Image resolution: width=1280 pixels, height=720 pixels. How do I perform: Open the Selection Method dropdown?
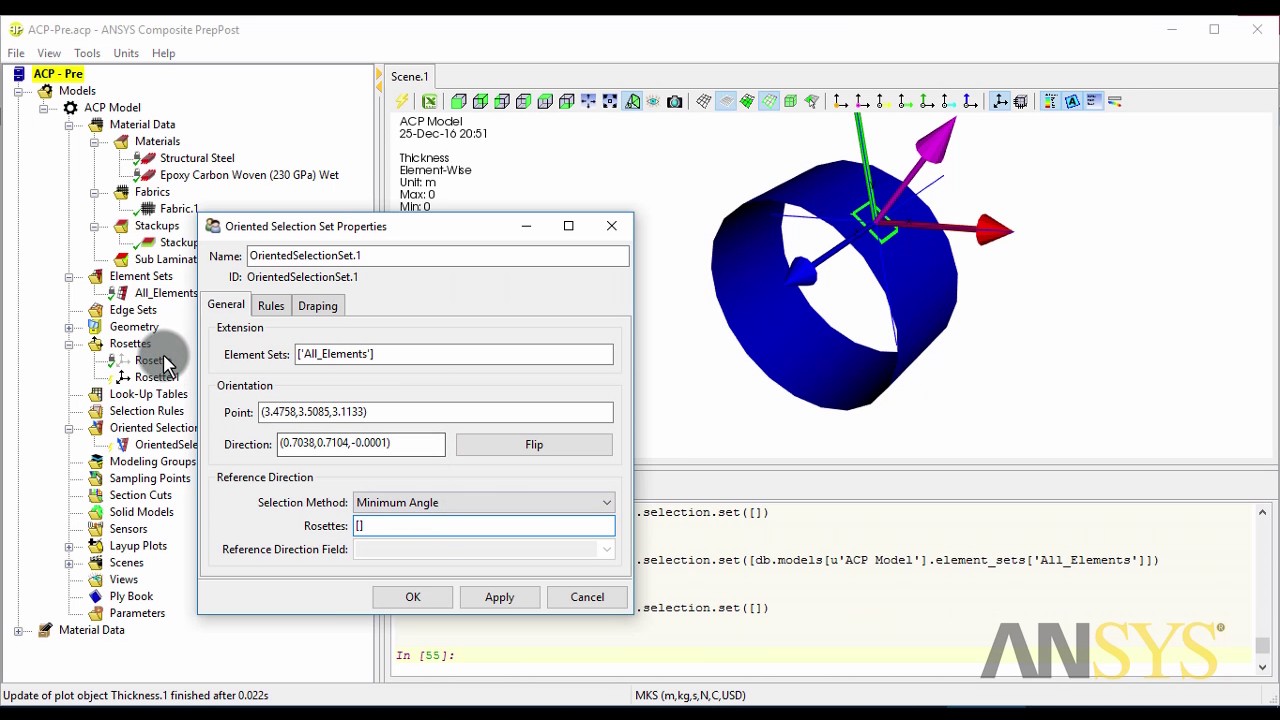[x=484, y=502]
